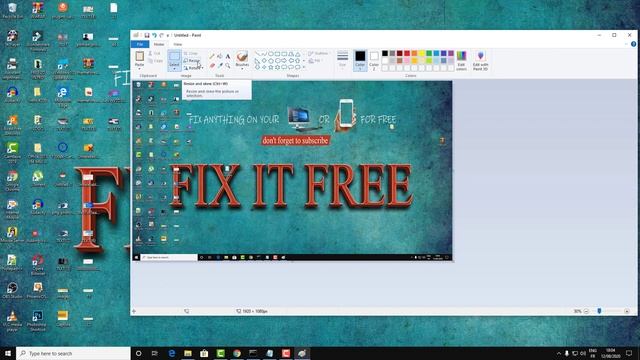The height and width of the screenshot is (360, 640).
Task: Click the Copy button in Clipboard group
Action: (x=155, y=61)
